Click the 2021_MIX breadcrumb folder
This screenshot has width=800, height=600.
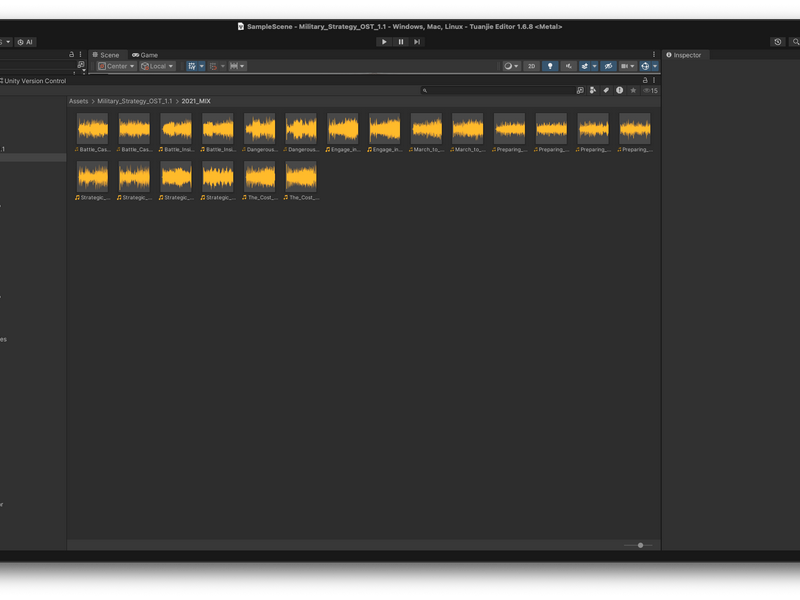(196, 101)
